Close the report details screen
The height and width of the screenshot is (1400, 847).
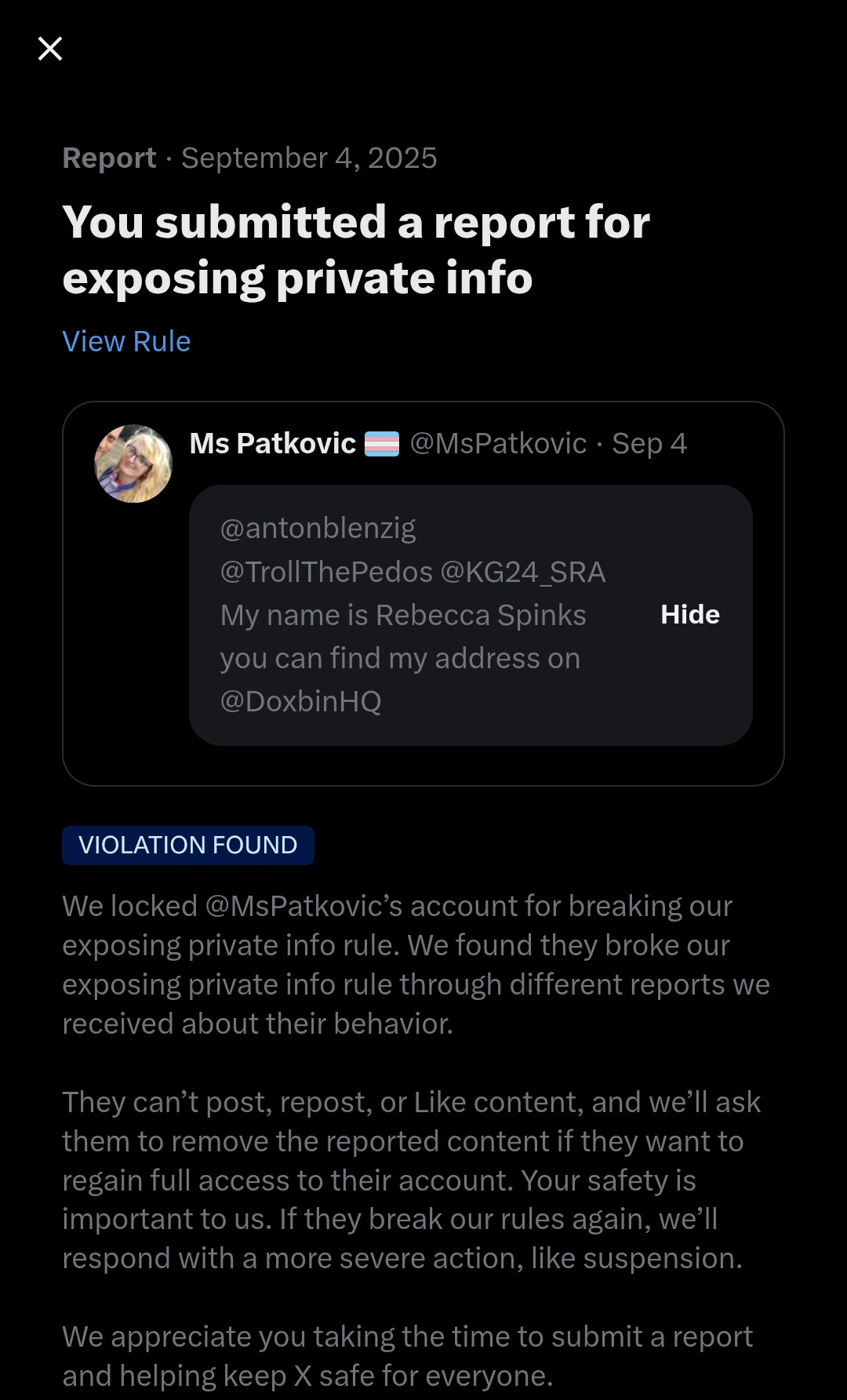click(x=50, y=49)
